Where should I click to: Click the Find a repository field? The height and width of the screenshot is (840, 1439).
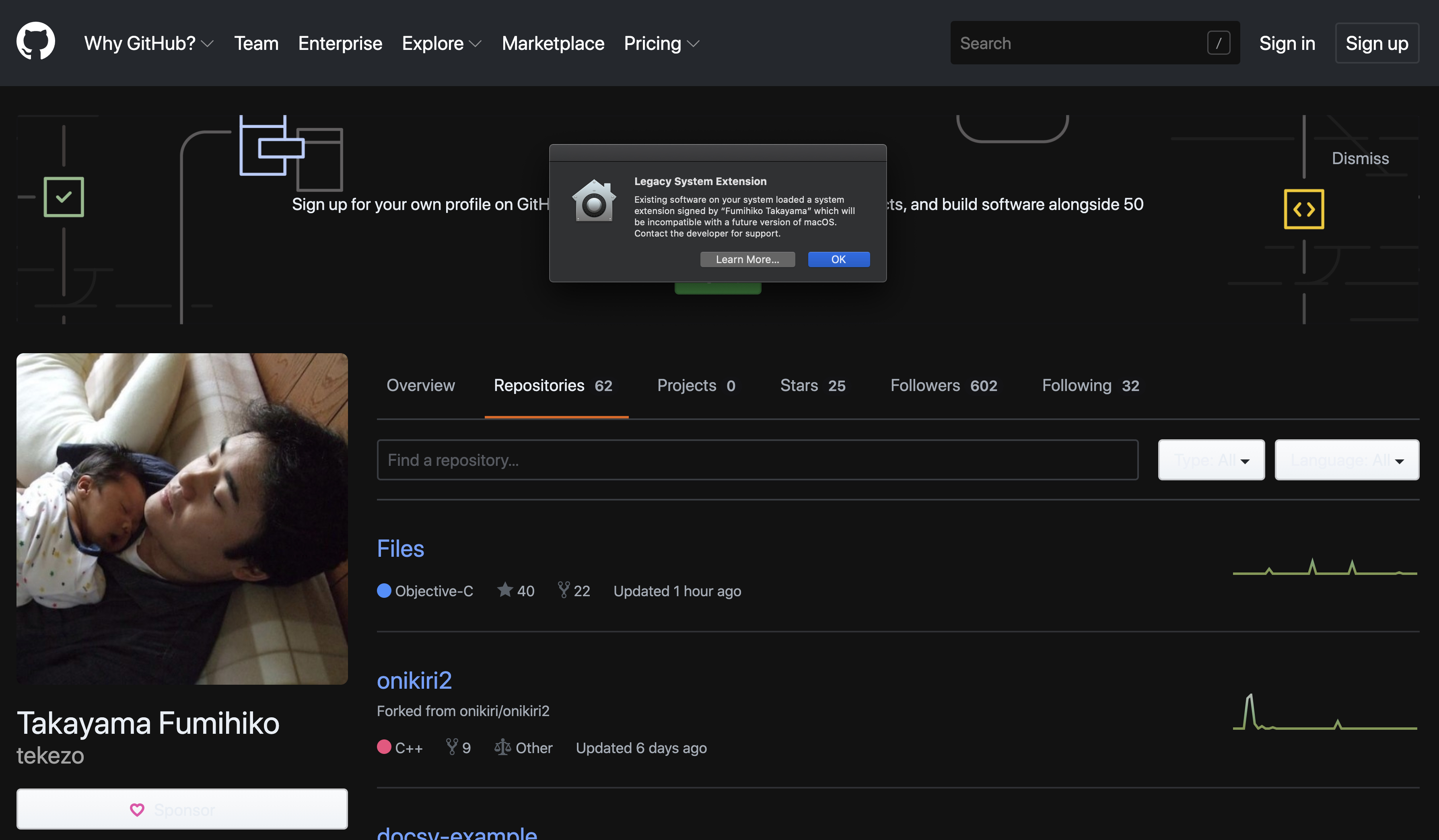757,460
